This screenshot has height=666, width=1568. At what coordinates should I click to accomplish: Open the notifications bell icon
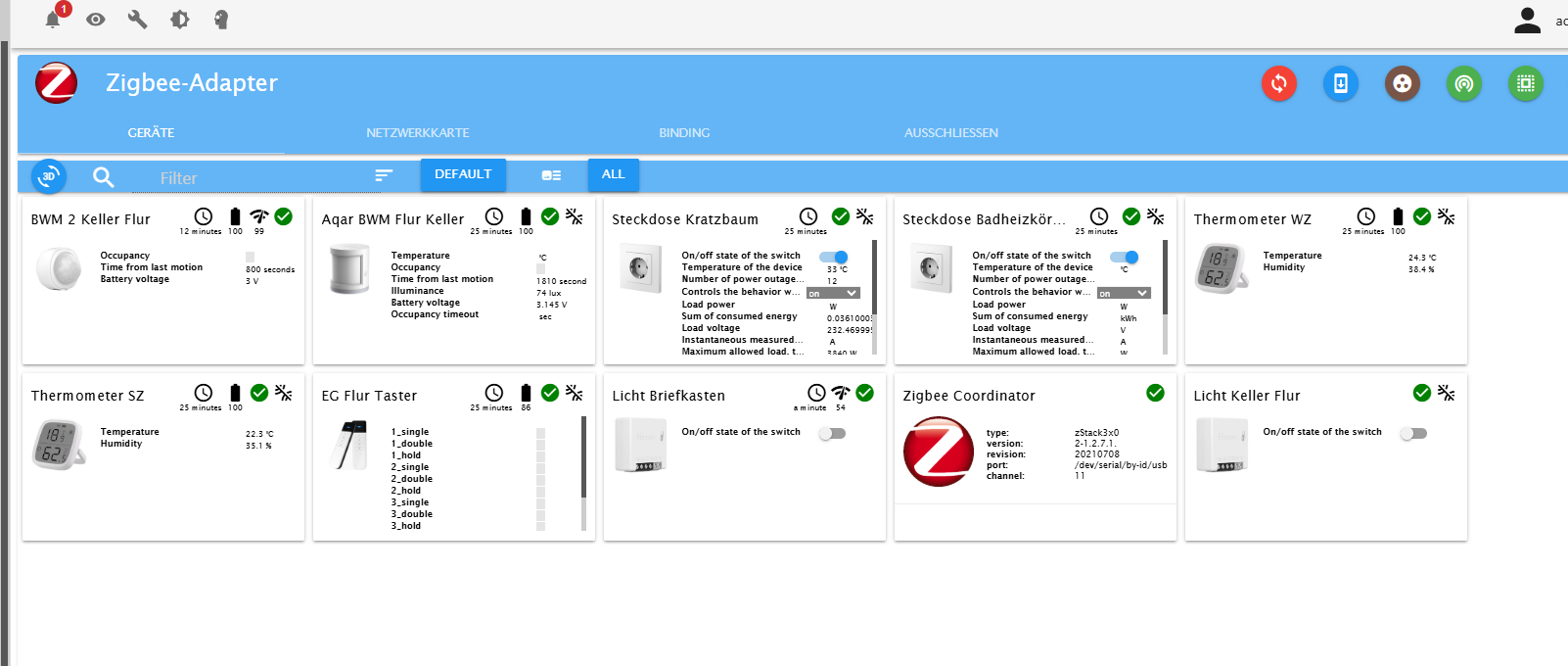(53, 19)
